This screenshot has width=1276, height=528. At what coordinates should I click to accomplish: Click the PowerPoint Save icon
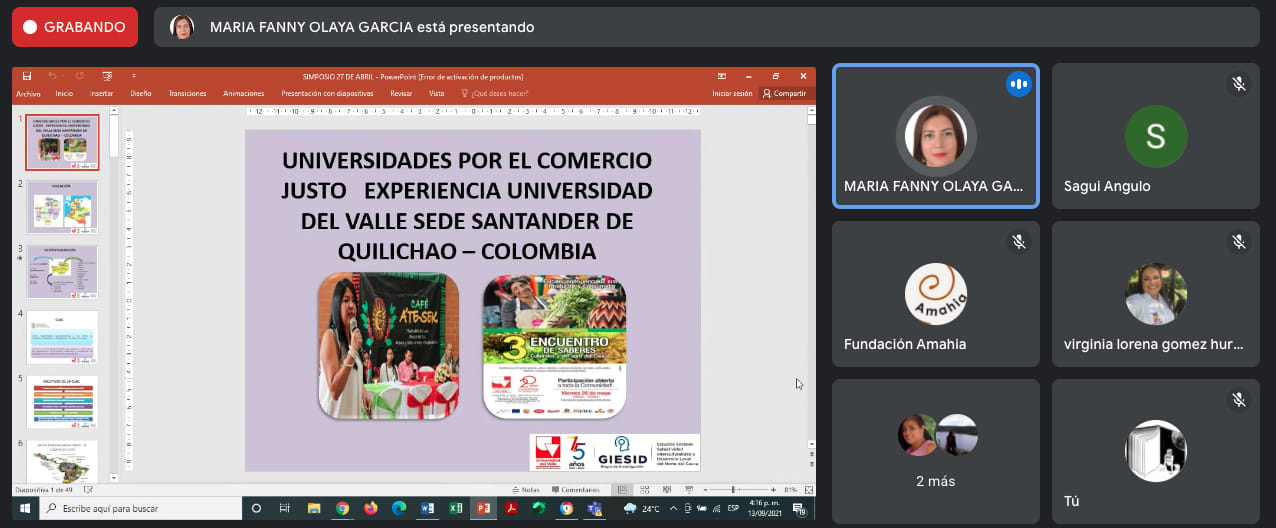pos(27,76)
